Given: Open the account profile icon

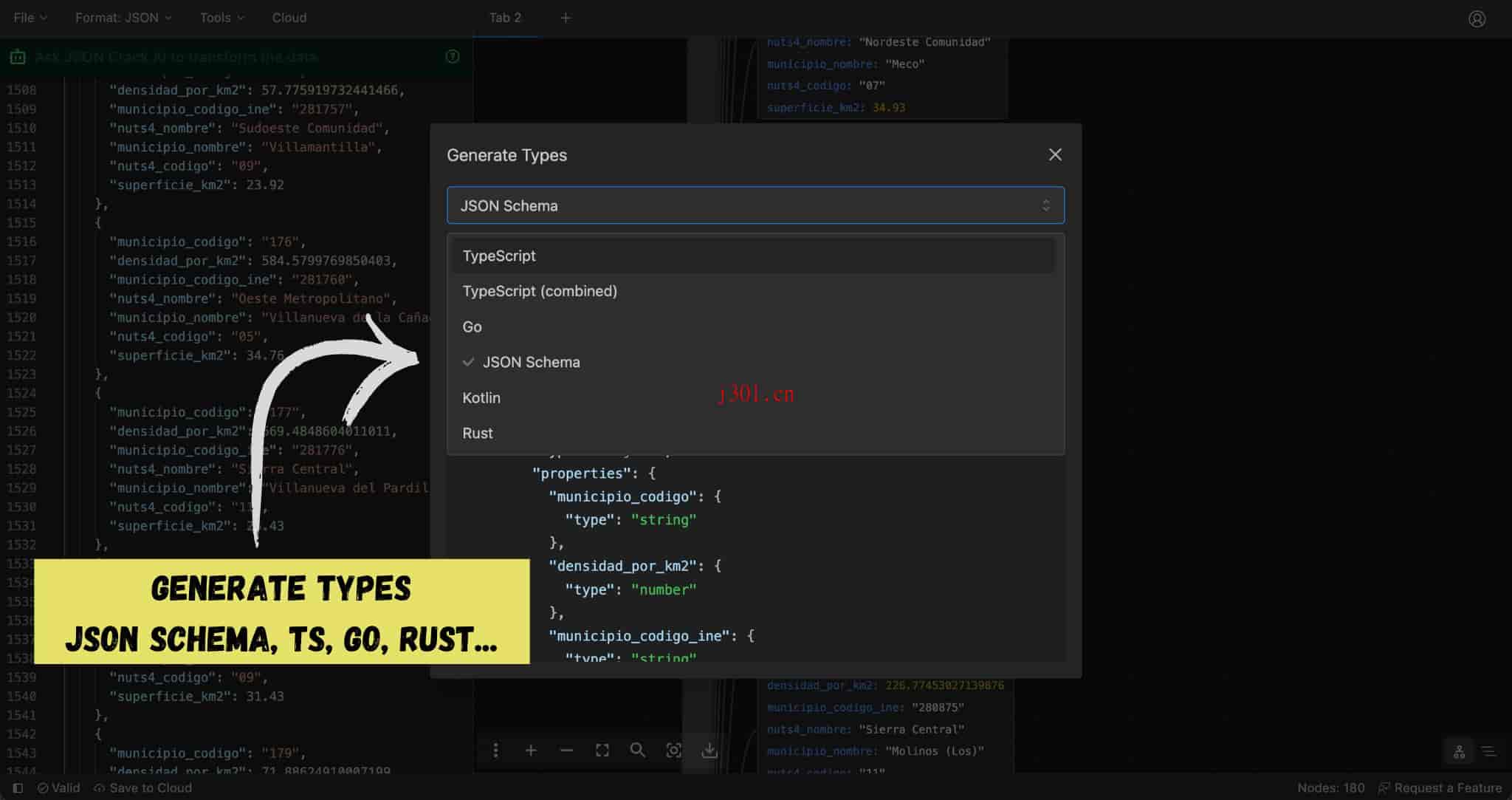Looking at the screenshot, I should [1477, 18].
